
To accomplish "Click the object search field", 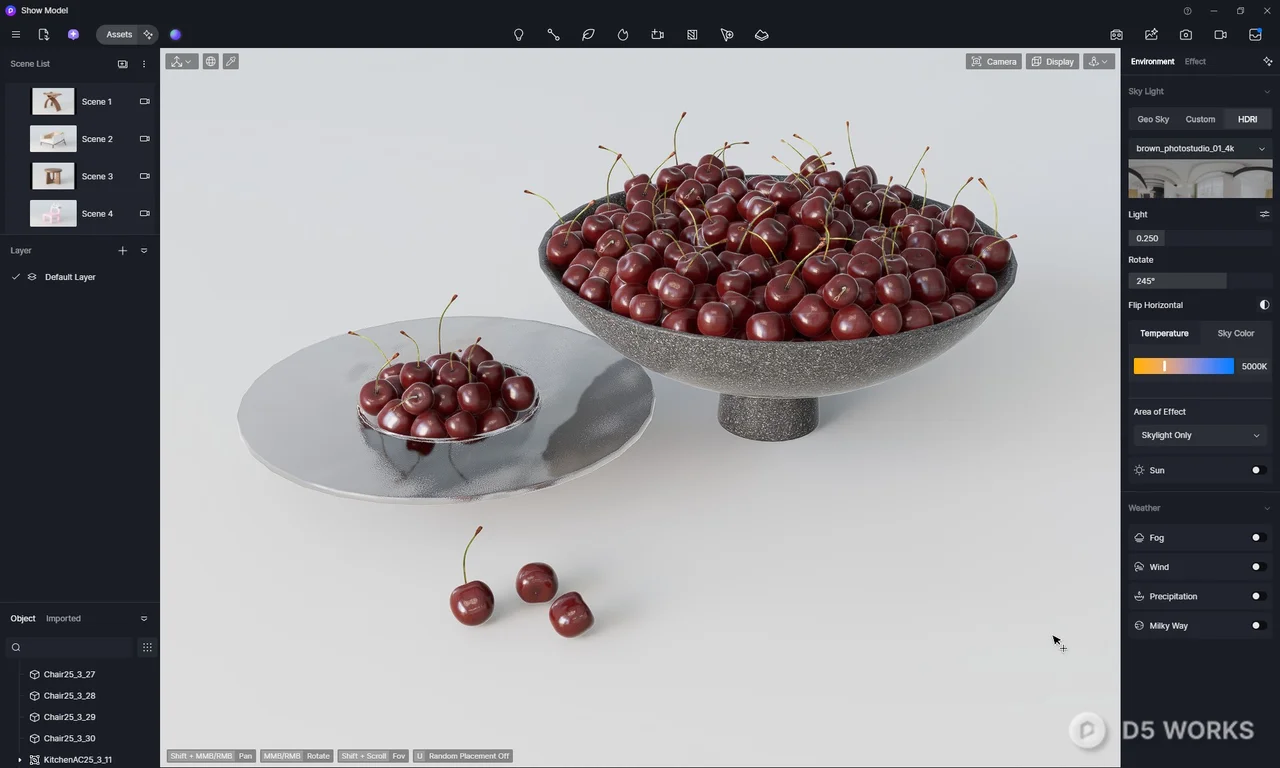I will pos(70,647).
